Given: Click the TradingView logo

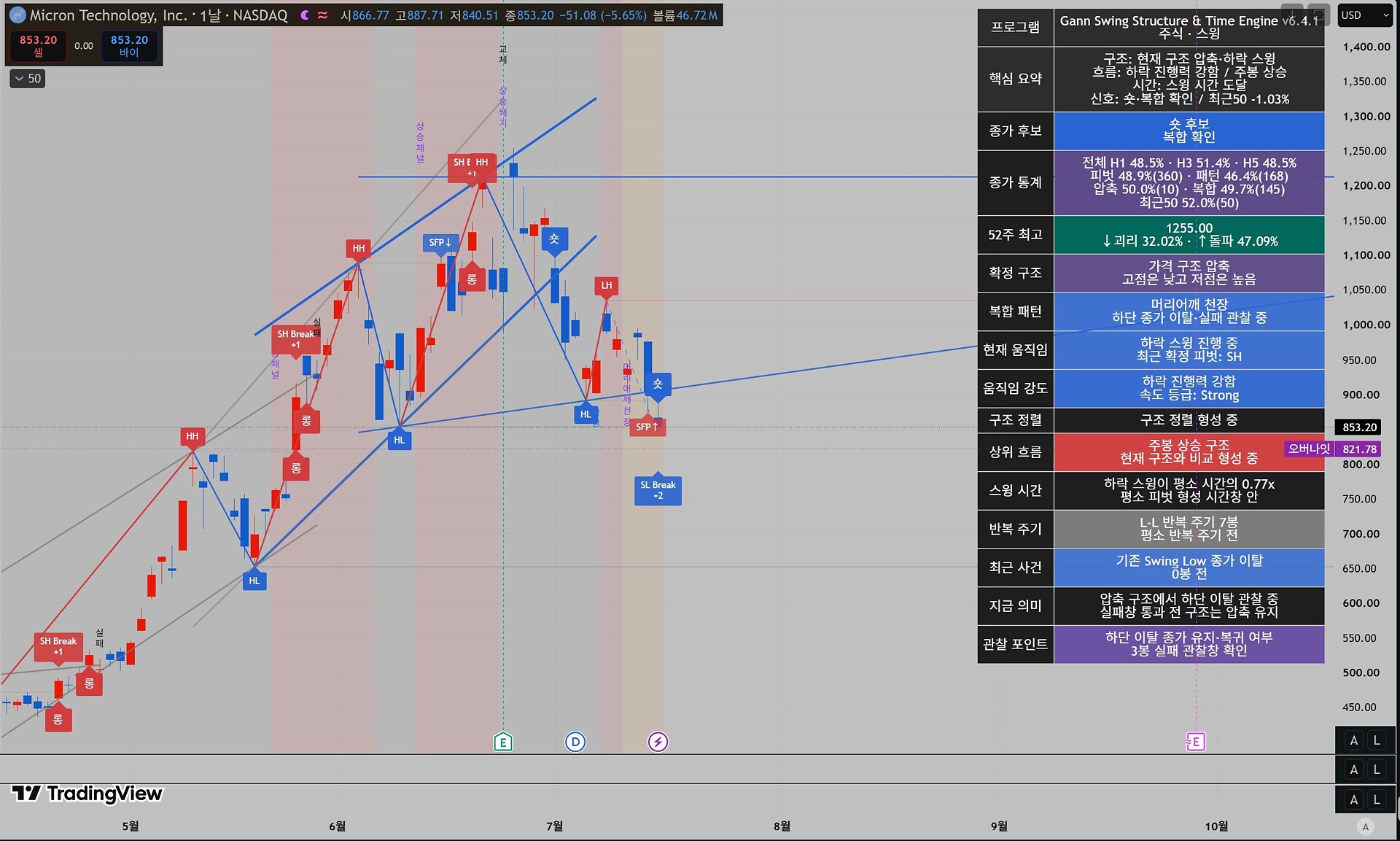Looking at the screenshot, I should (x=87, y=794).
